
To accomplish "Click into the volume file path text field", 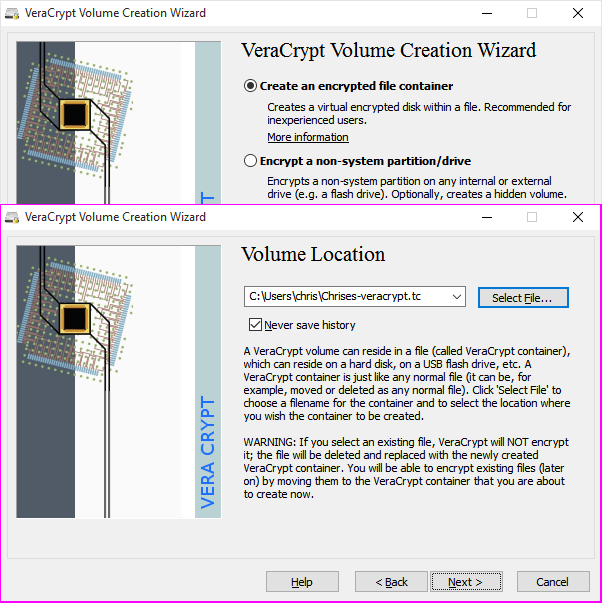I will tap(345, 297).
